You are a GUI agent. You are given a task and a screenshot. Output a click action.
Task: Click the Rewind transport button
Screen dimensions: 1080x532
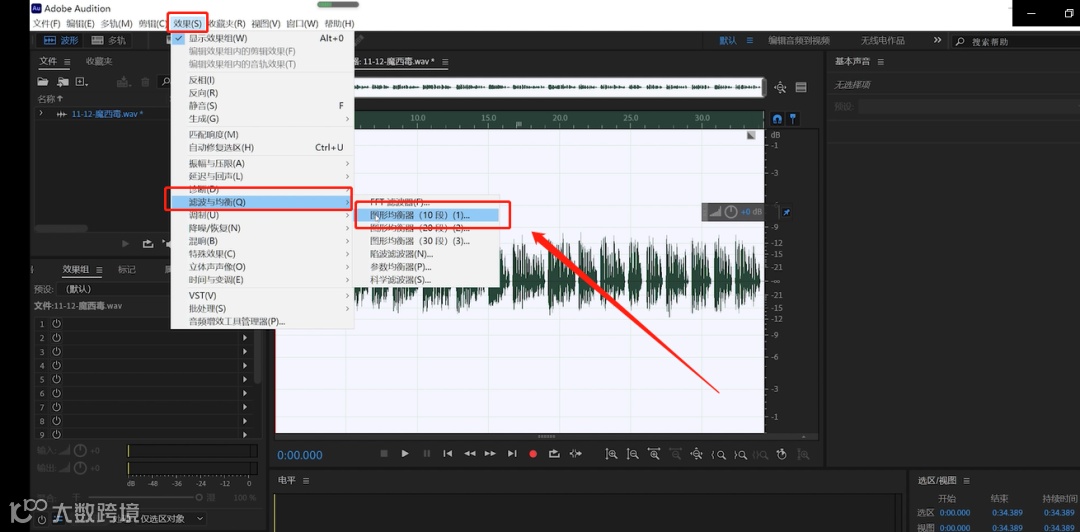pos(470,453)
